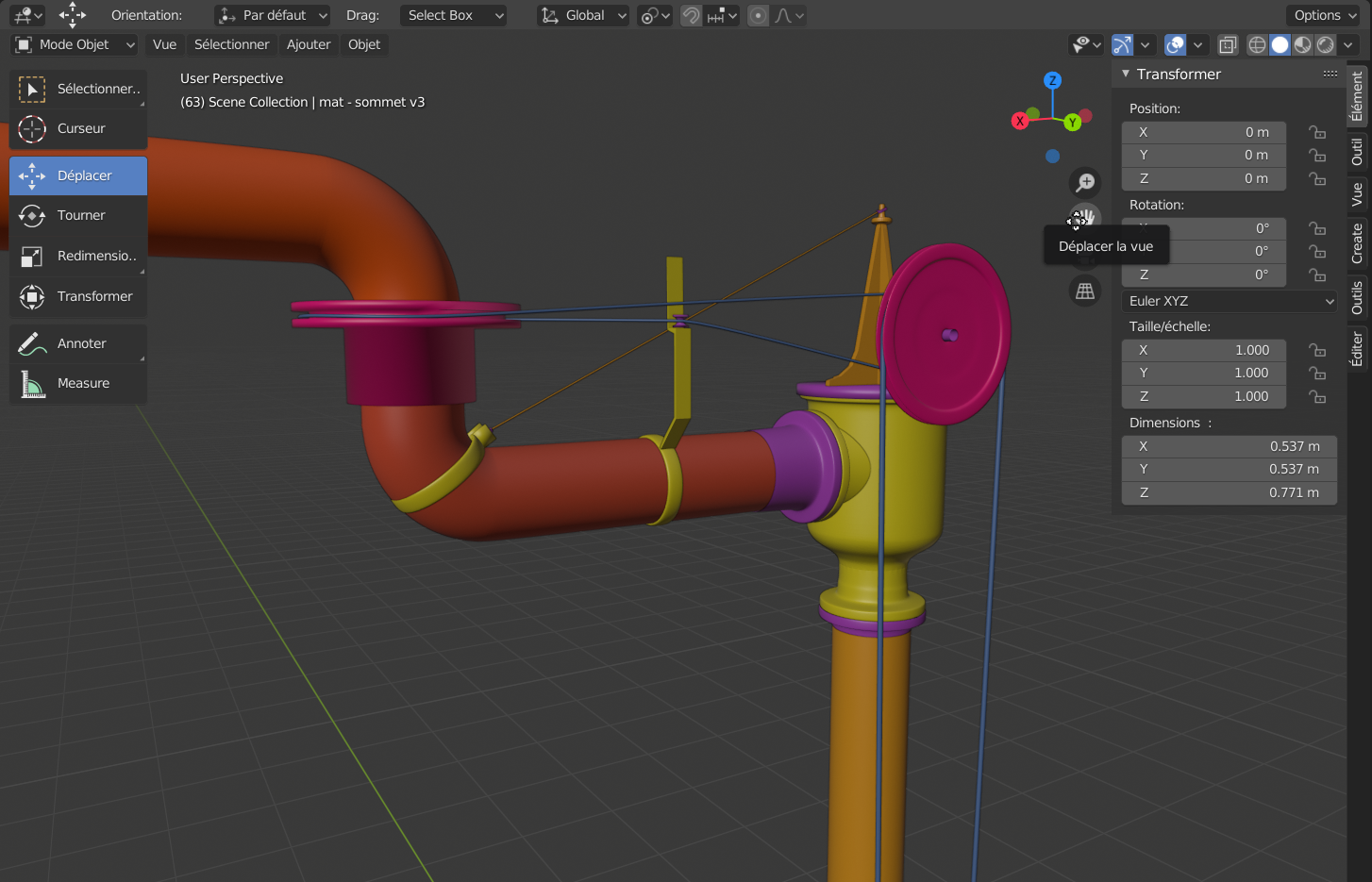Choose the Redimensionner scale tool
Screen dimensions: 1372x882
[x=78, y=257]
